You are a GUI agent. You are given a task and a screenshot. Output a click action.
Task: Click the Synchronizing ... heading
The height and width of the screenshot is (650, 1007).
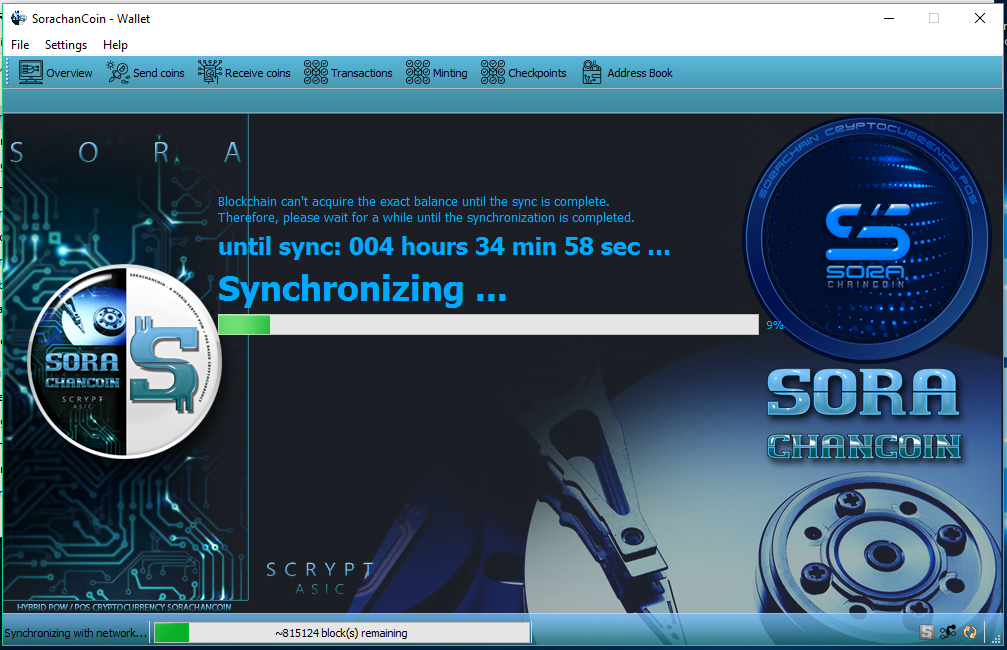[362, 289]
